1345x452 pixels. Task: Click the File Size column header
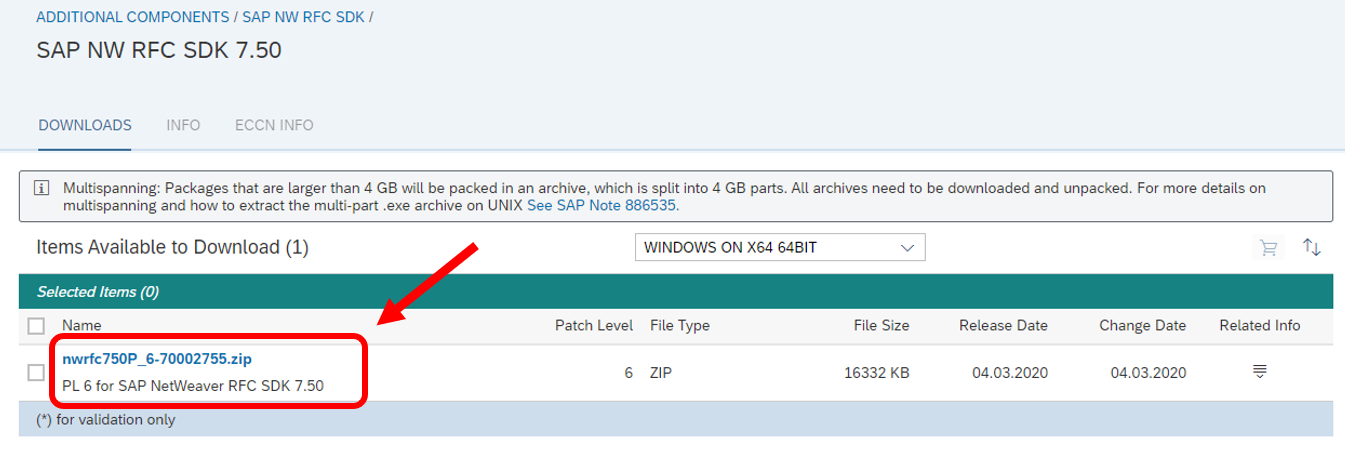[x=881, y=325]
